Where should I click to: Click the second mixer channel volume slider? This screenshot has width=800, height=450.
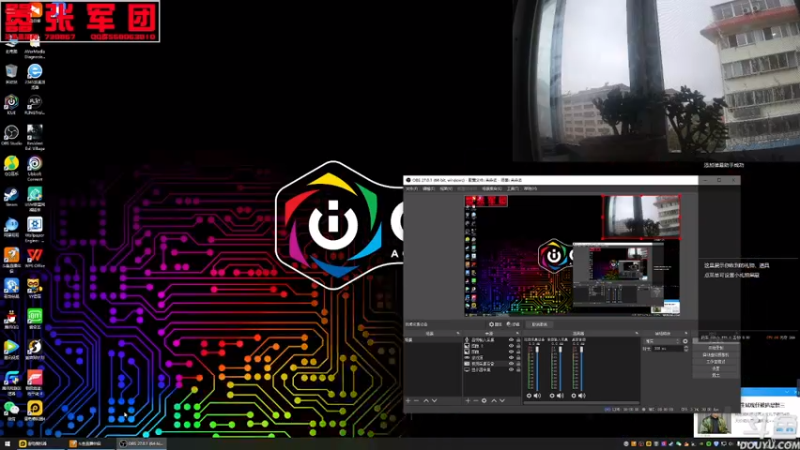[x=560, y=368]
